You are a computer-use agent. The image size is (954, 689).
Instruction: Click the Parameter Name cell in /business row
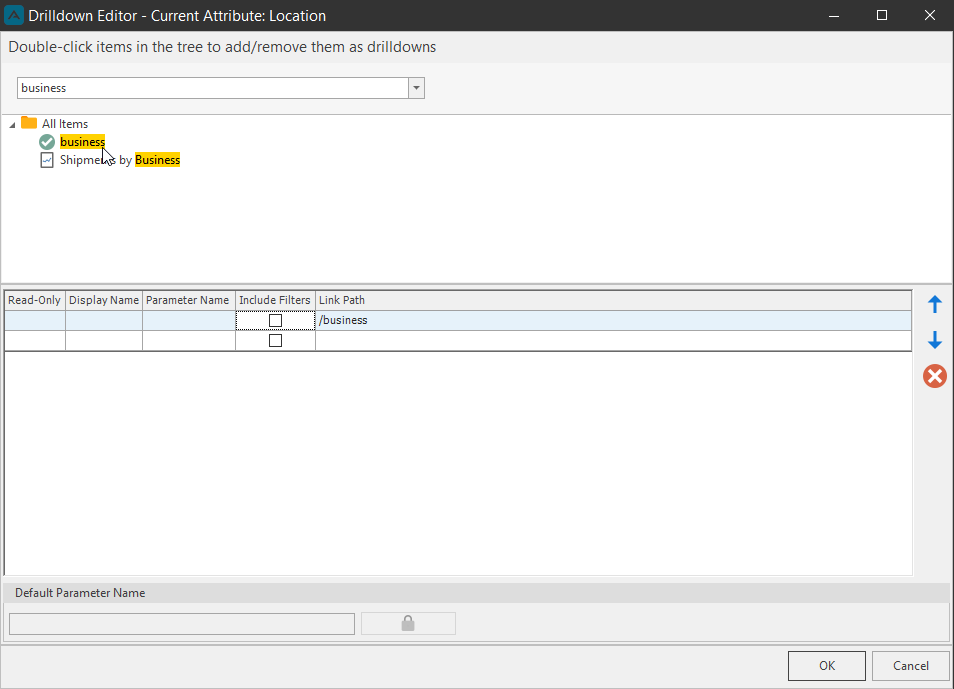pos(189,320)
